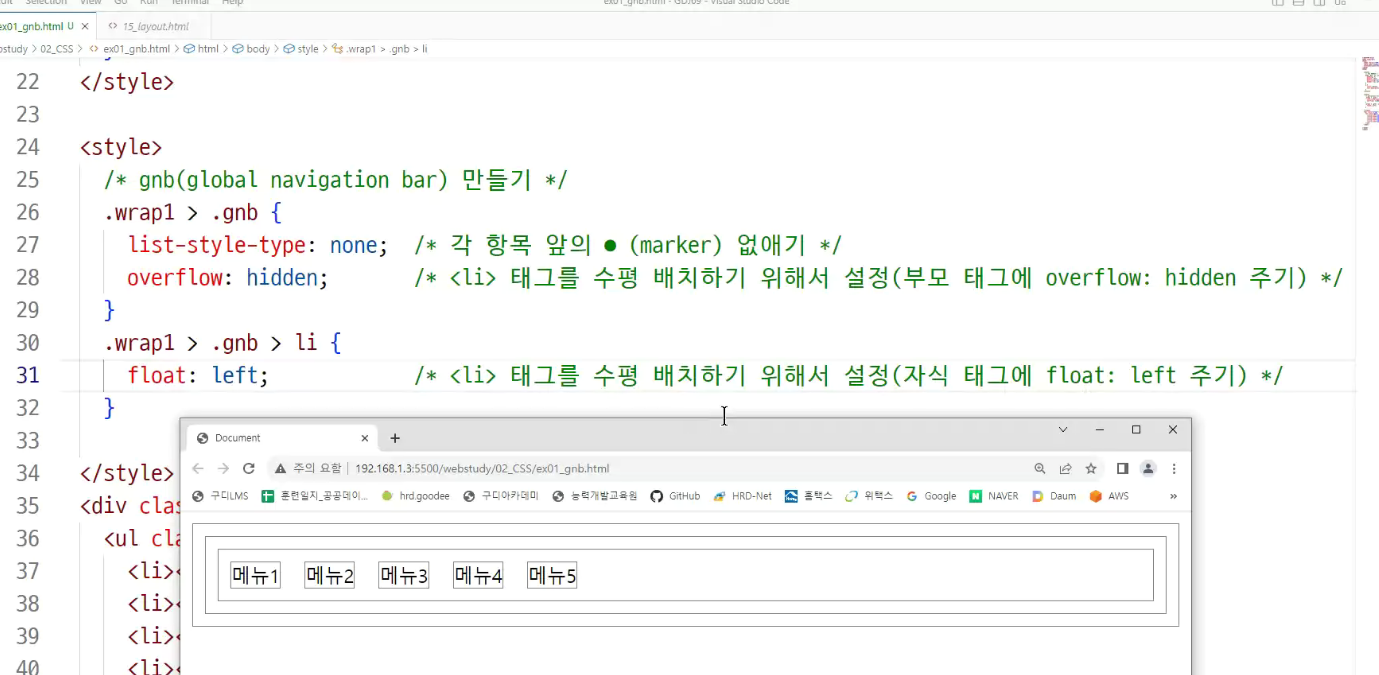Open the 훈련일지 bookmark

point(314,496)
